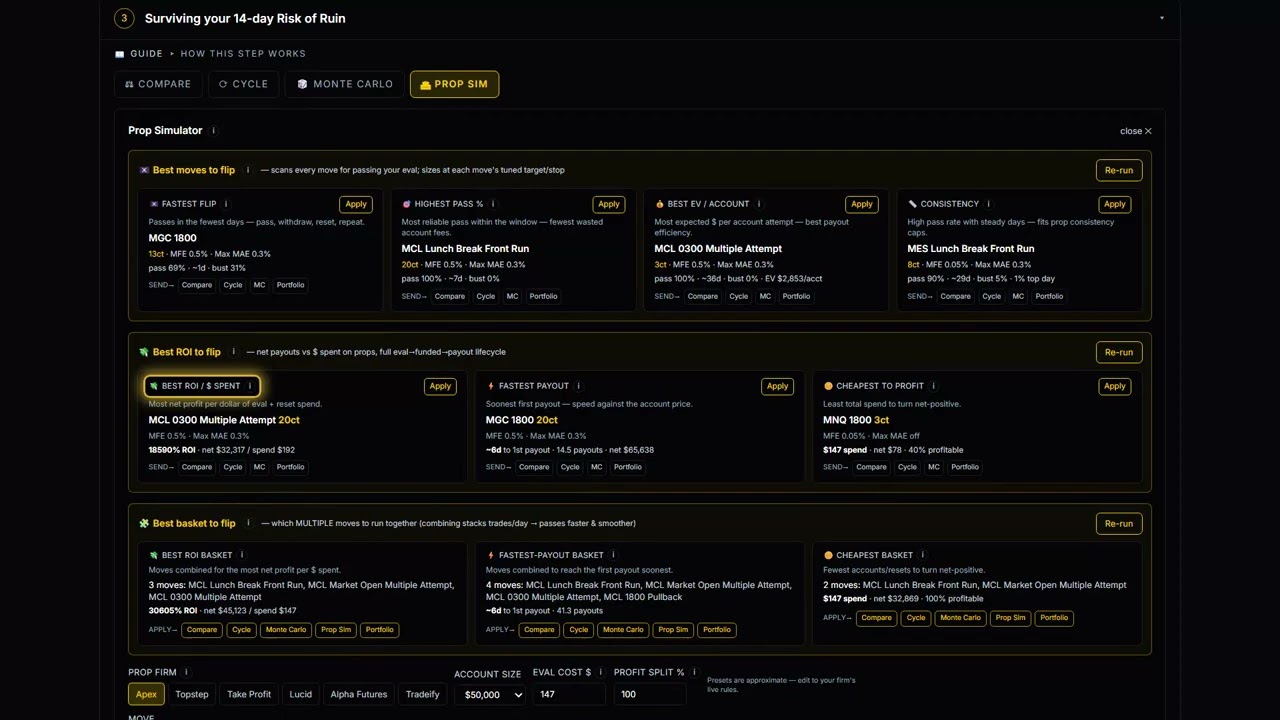Send HIGHEST PASS % move to Cycle
Screen dimensions: 1280x720
[x=486, y=296]
